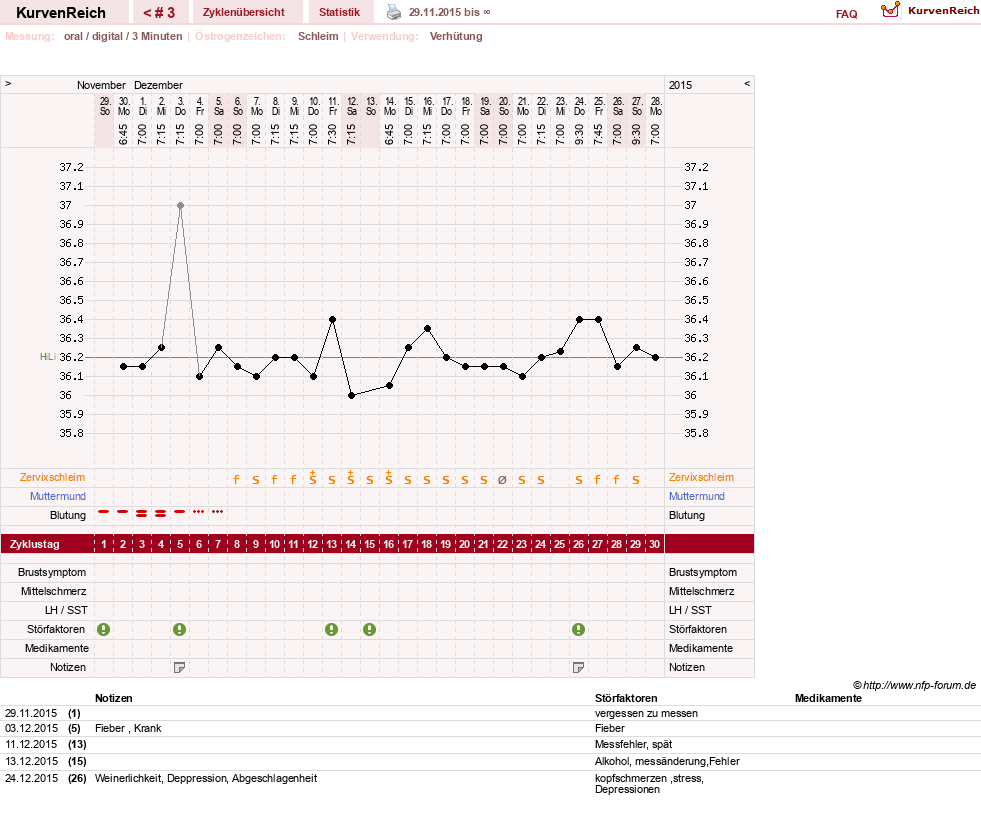The width and height of the screenshot is (981, 831).
Task: Click the Störfaktoren warning icon on cycle day 5
Action: tap(180, 630)
